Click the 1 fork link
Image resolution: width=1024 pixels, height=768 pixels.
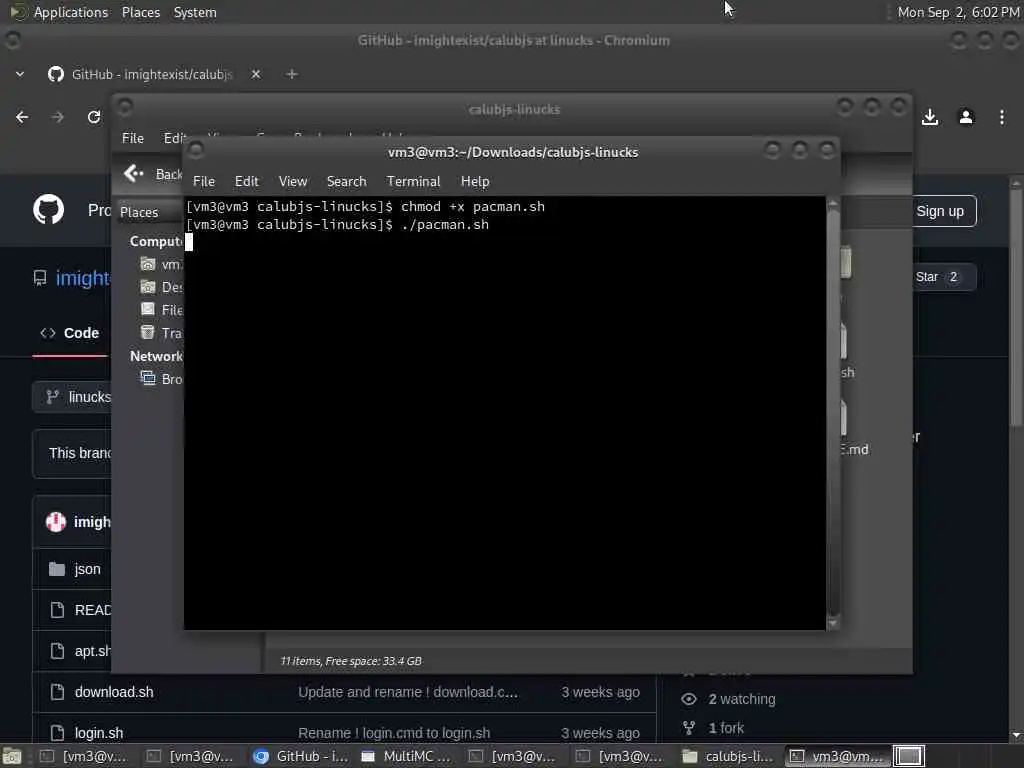pos(726,728)
